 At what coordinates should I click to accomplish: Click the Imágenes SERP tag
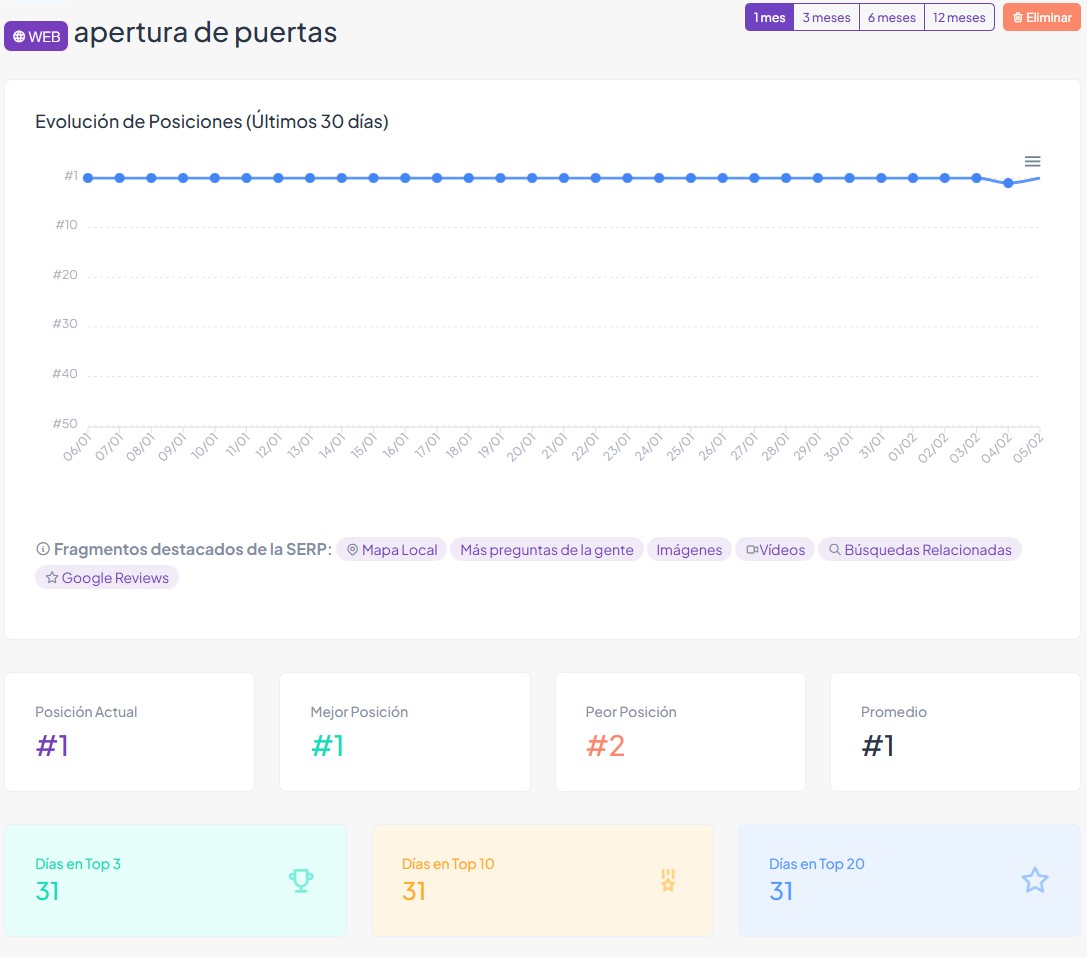pos(689,550)
